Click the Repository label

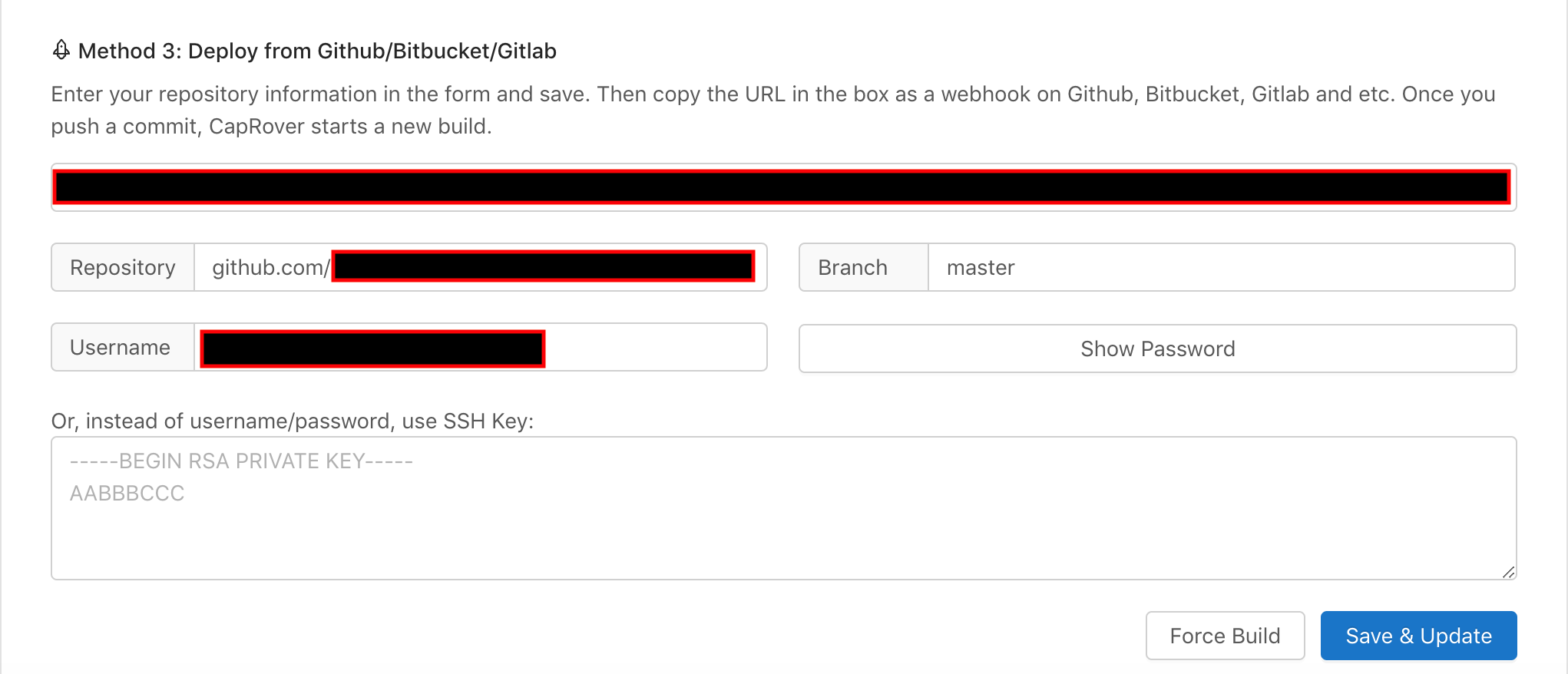122,267
